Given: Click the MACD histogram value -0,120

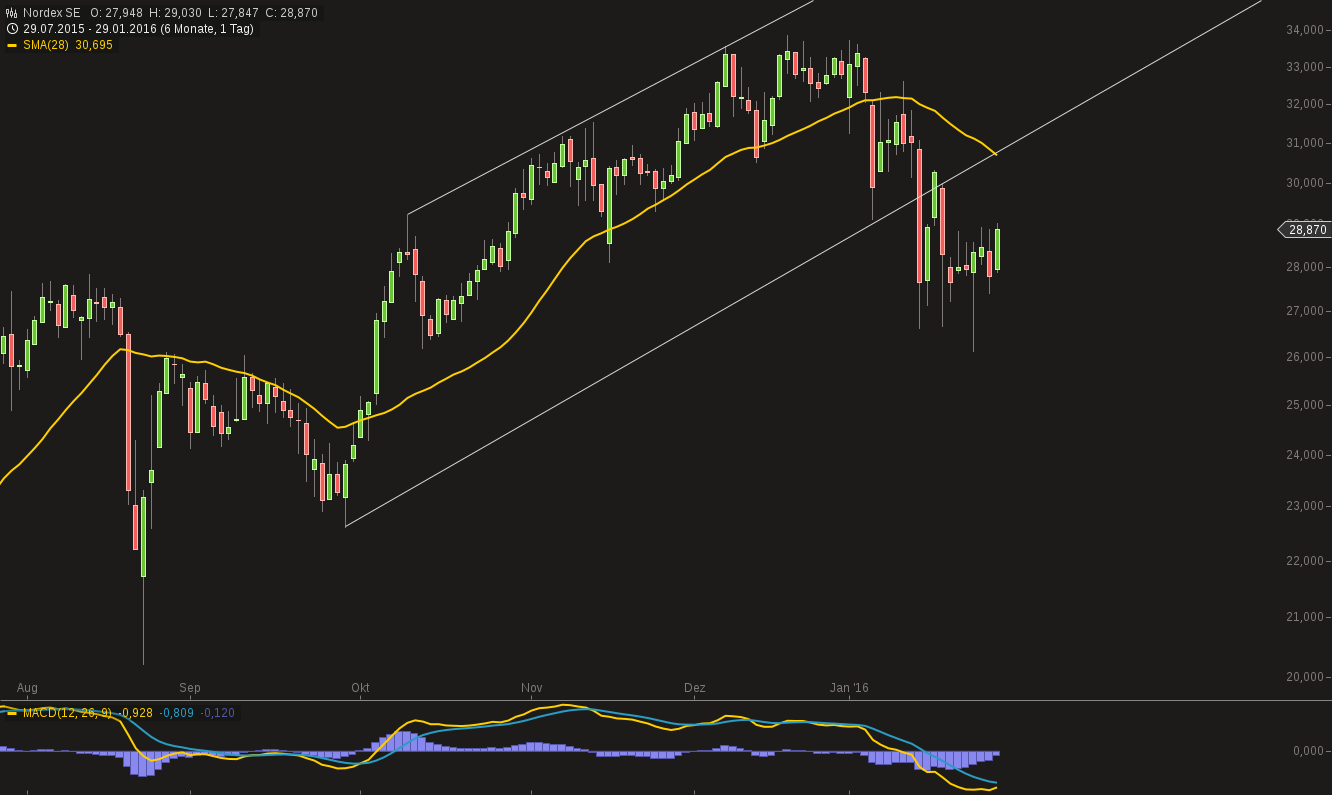Looking at the screenshot, I should point(218,713).
